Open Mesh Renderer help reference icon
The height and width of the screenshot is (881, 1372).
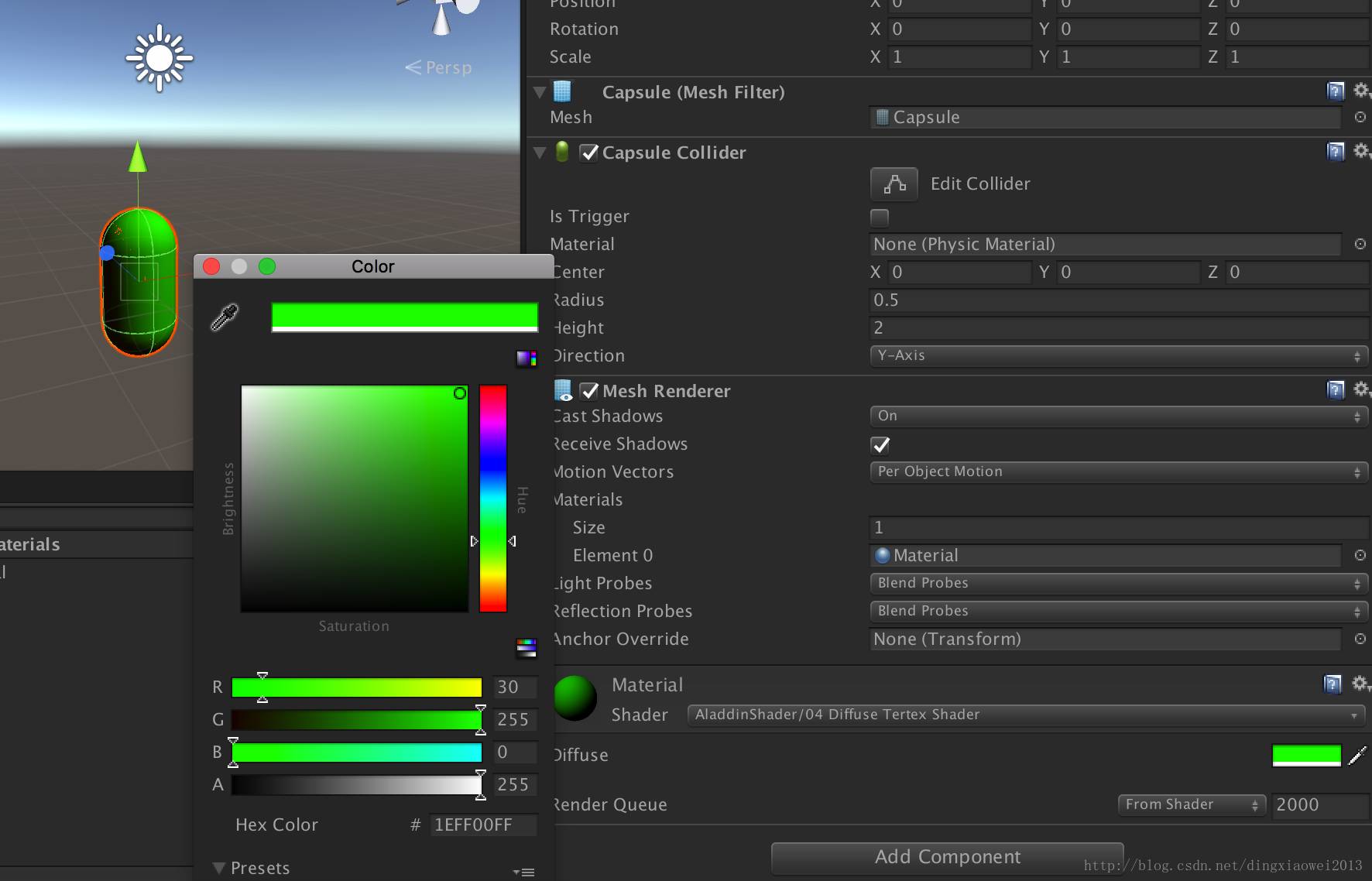(1336, 389)
